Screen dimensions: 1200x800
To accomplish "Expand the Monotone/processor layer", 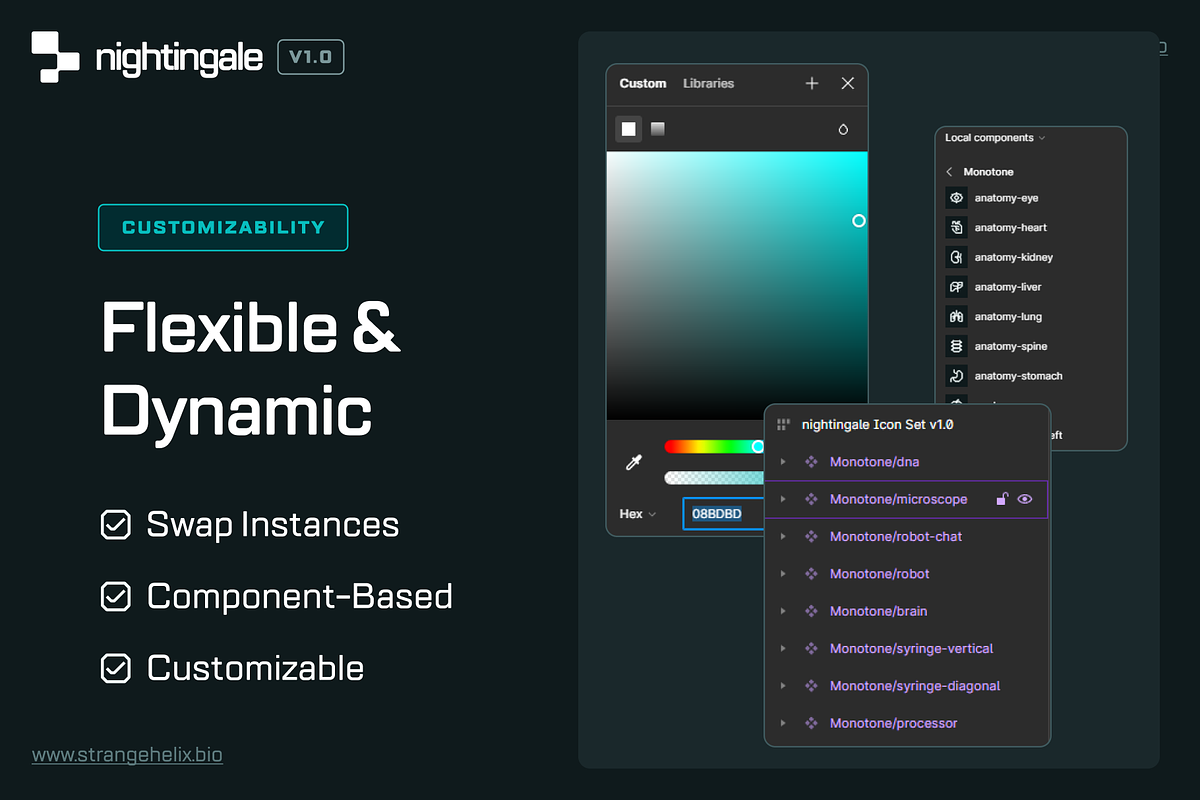I will (783, 723).
